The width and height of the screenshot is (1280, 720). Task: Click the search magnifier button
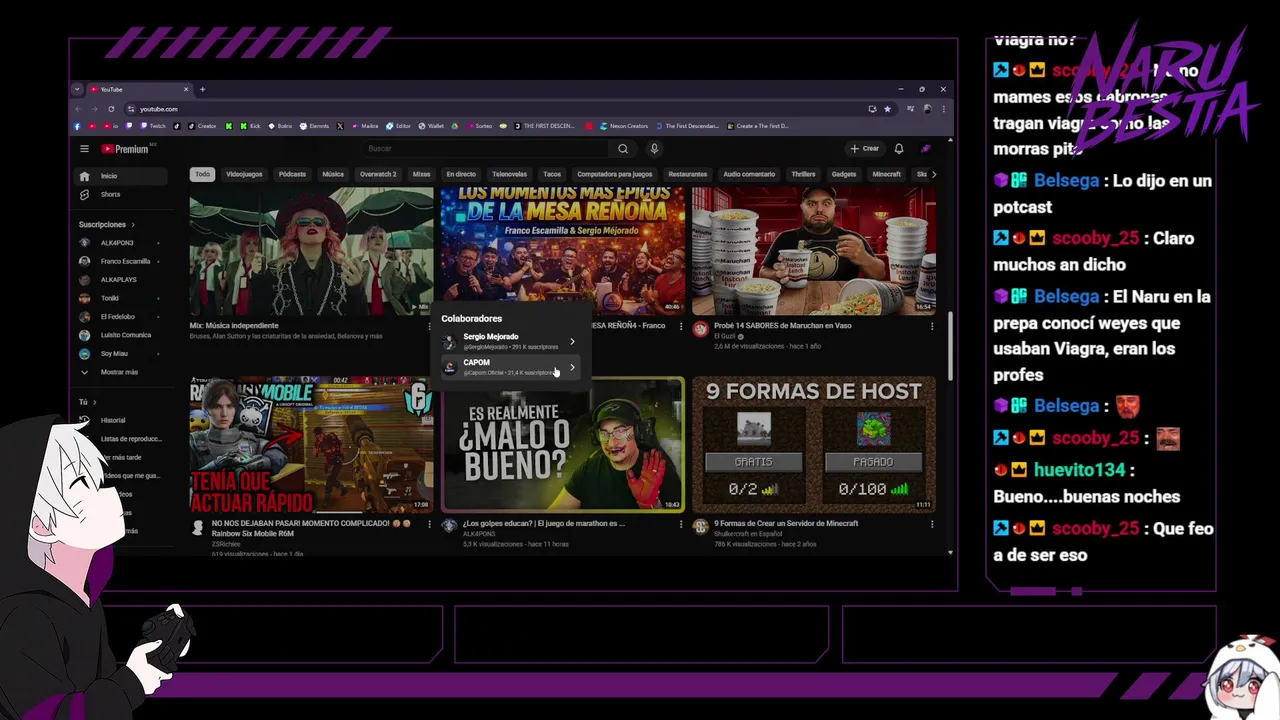point(623,149)
